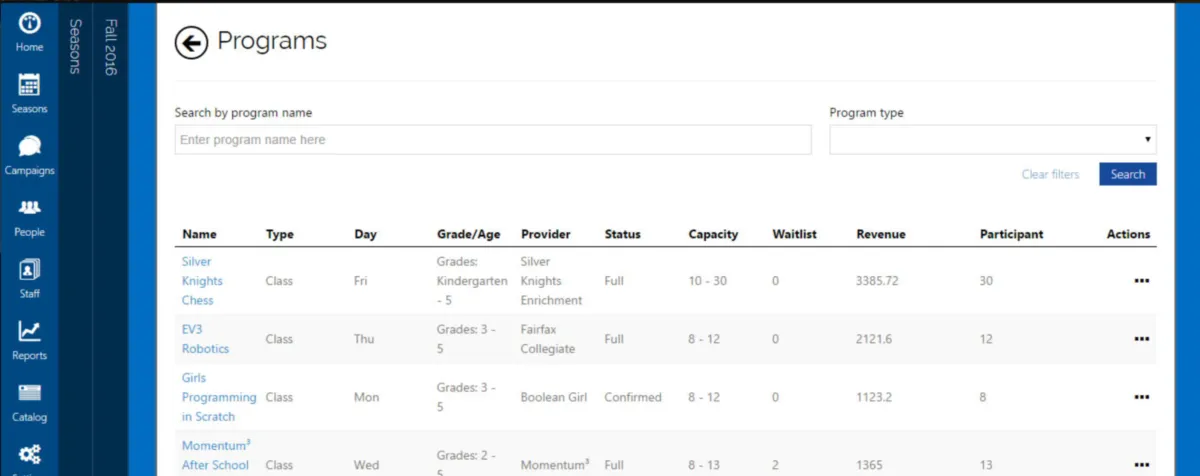Click the Day column header

(365, 234)
